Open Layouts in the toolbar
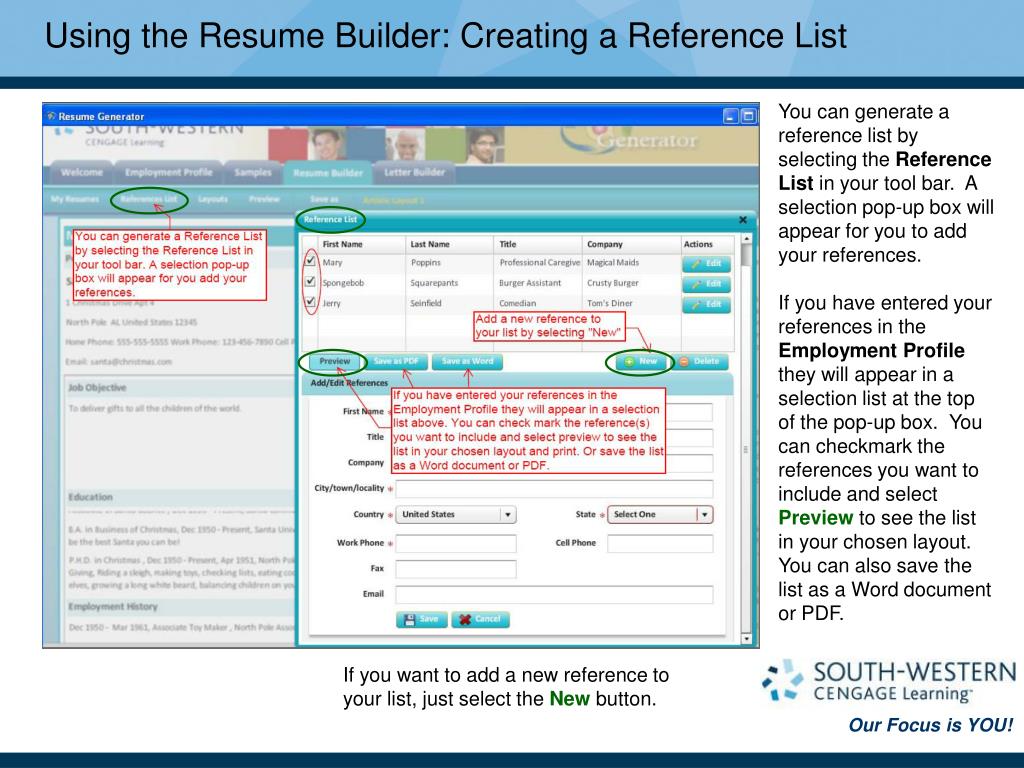This screenshot has height=768, width=1024. (213, 199)
